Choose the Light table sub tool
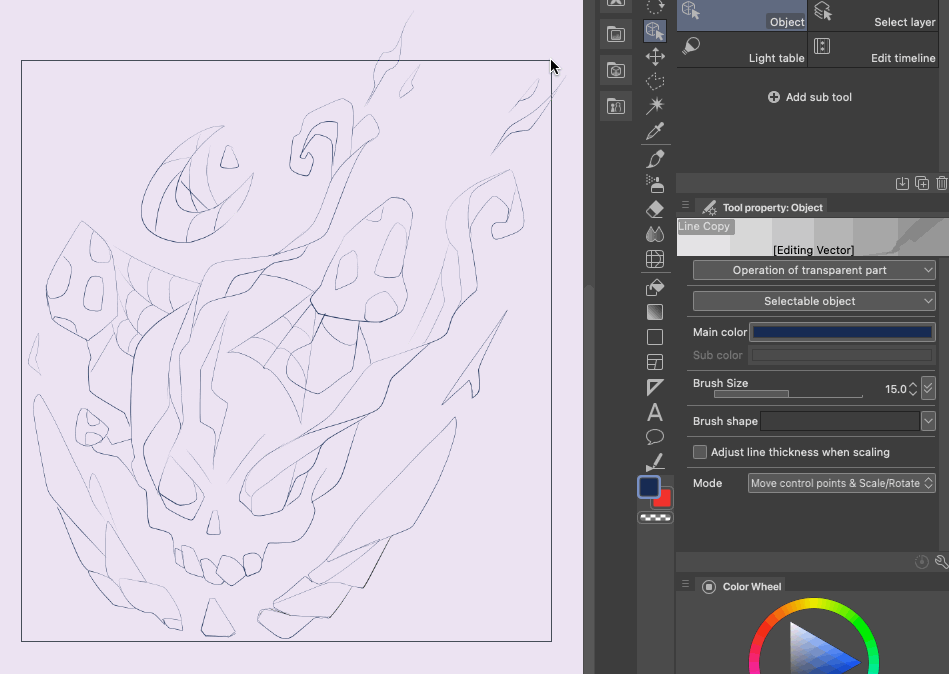The height and width of the screenshot is (674, 949). [742, 49]
